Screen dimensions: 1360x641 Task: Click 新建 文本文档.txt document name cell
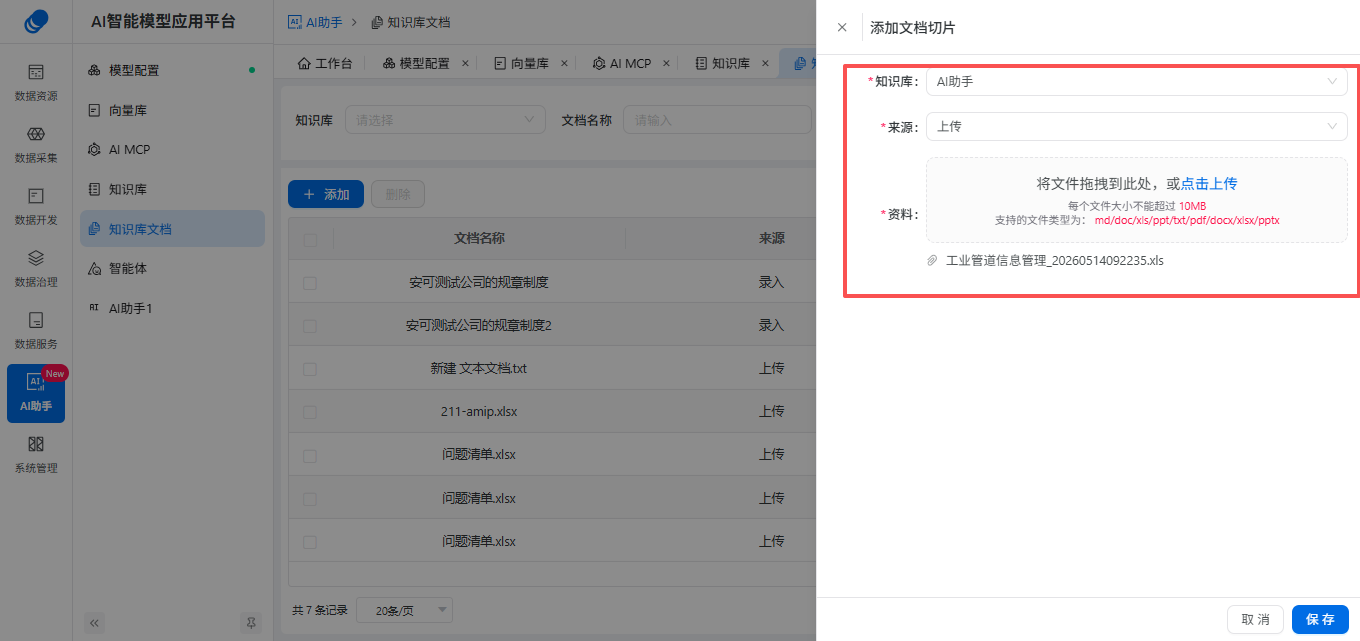pos(479,368)
